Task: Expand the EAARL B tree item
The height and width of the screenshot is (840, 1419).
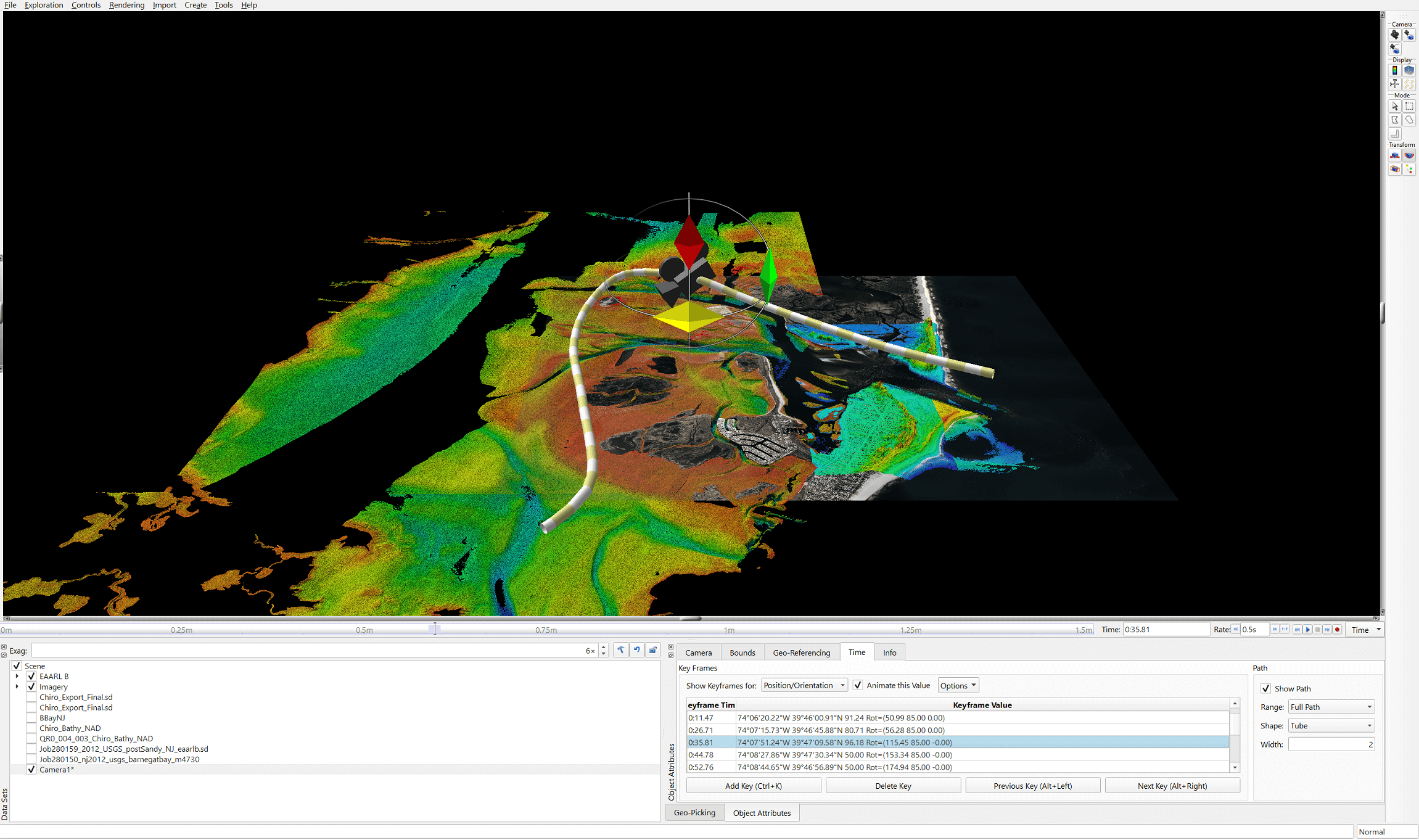Action: pyautogui.click(x=16, y=676)
